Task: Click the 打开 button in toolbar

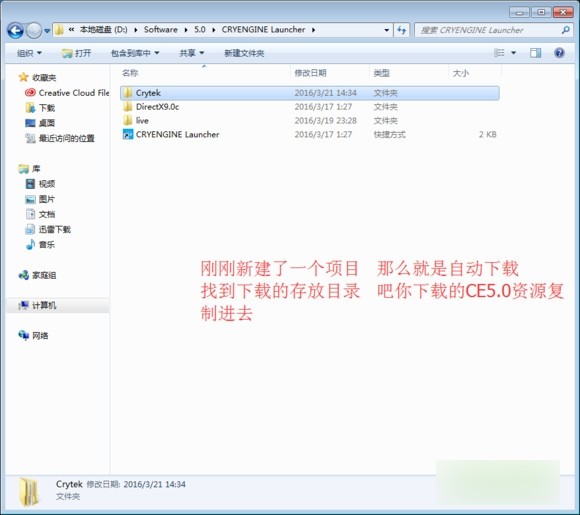Action: click(77, 53)
